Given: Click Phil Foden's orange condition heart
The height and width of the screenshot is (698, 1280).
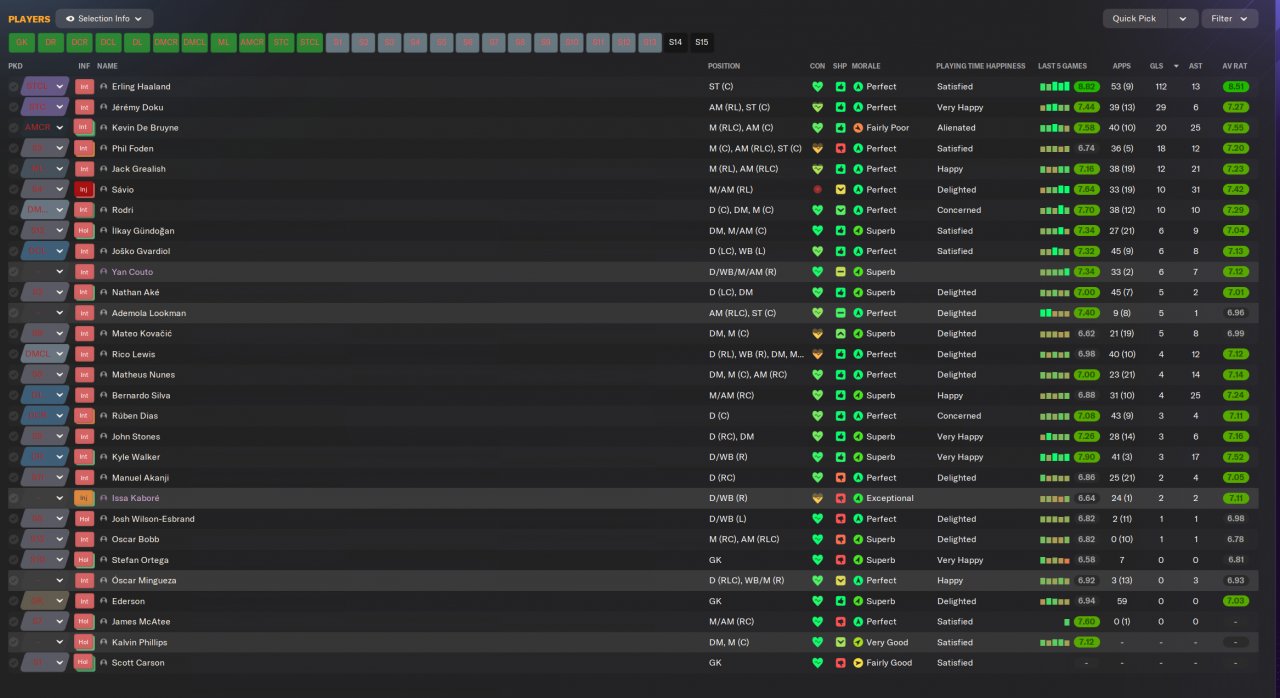Looking at the screenshot, I should click(817, 148).
